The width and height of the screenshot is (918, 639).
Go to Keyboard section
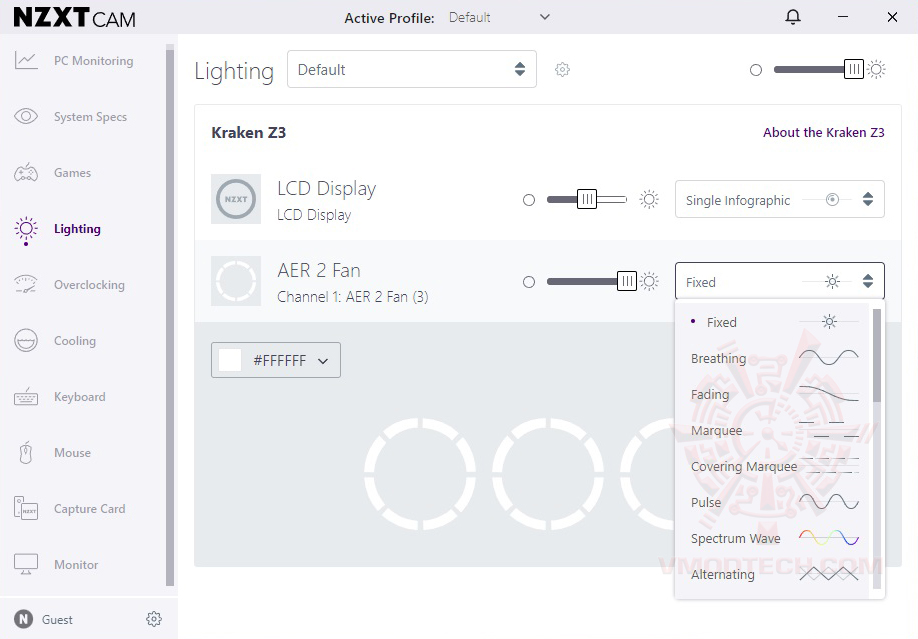click(x=80, y=397)
